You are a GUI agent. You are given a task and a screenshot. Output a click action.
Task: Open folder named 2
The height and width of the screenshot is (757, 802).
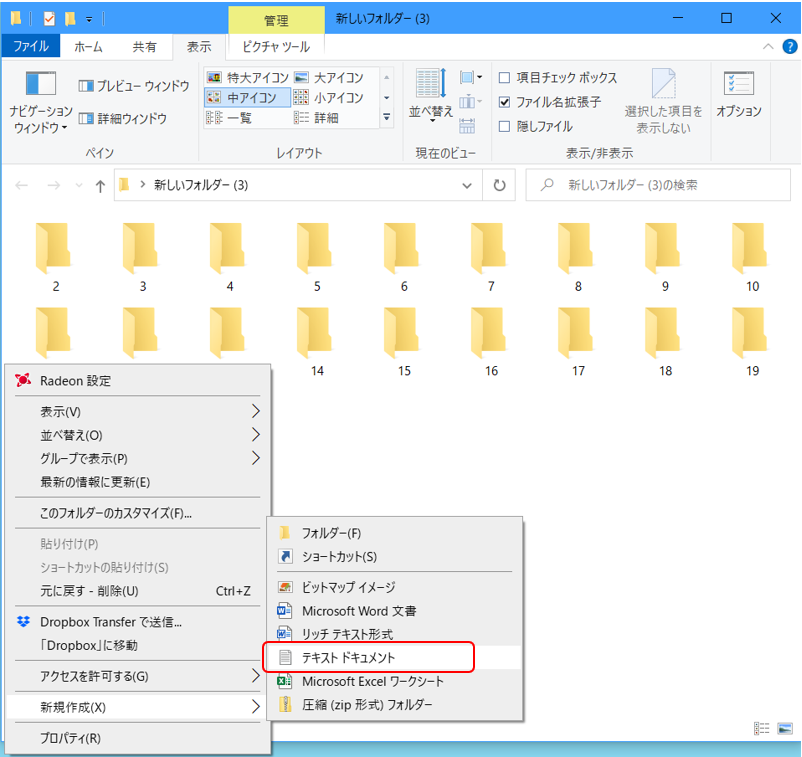[56, 257]
